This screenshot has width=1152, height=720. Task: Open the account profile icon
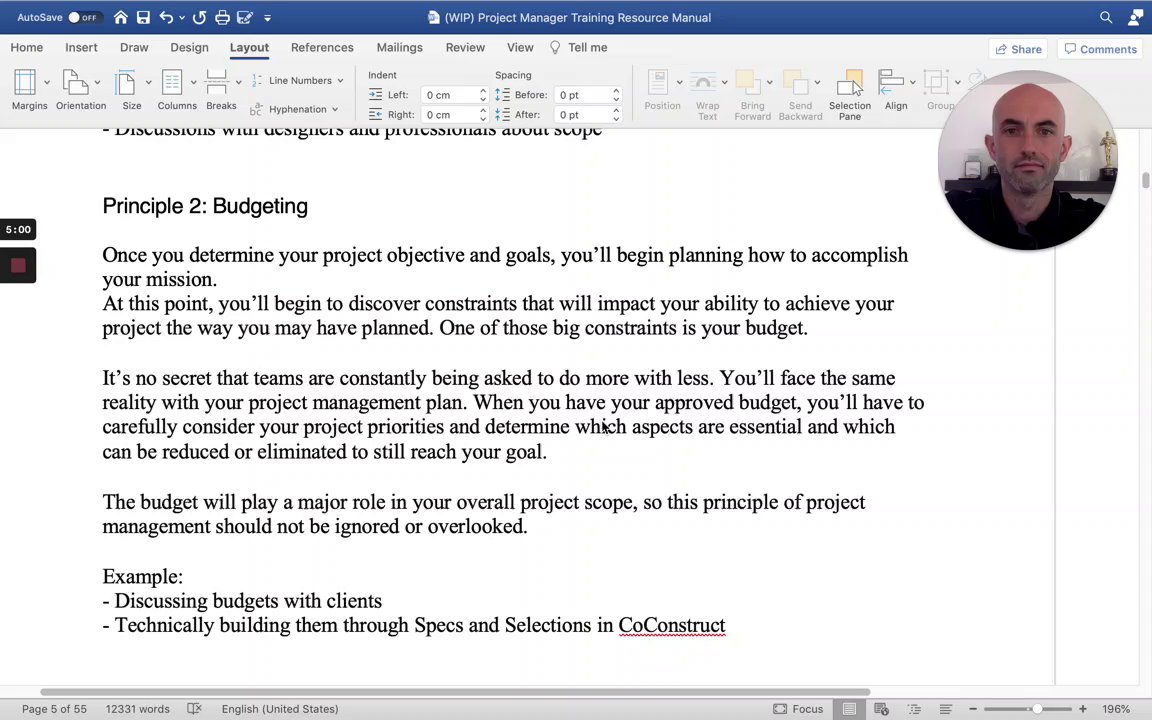[1135, 17]
